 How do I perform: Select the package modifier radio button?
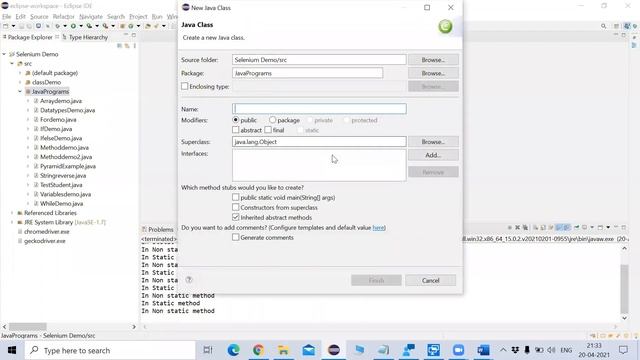coord(272,120)
